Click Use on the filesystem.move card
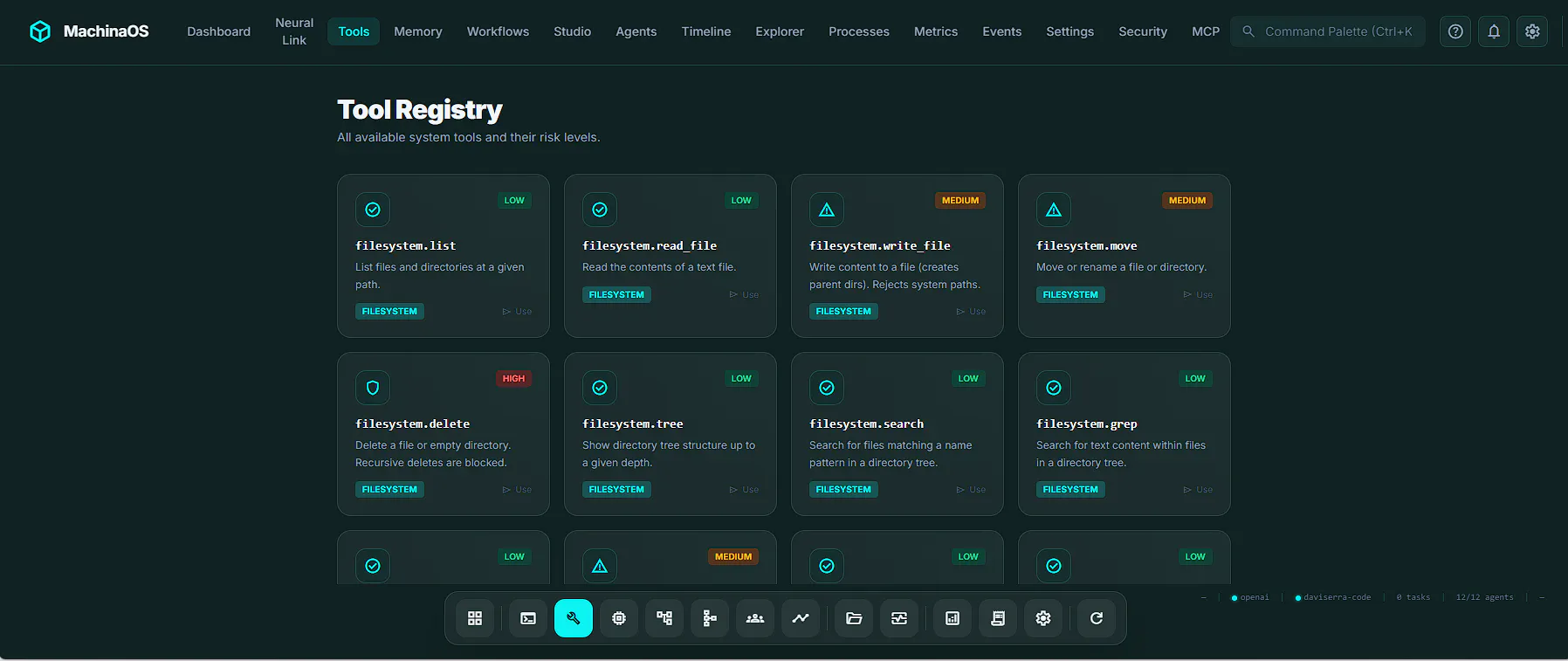1568x661 pixels. point(1198,295)
